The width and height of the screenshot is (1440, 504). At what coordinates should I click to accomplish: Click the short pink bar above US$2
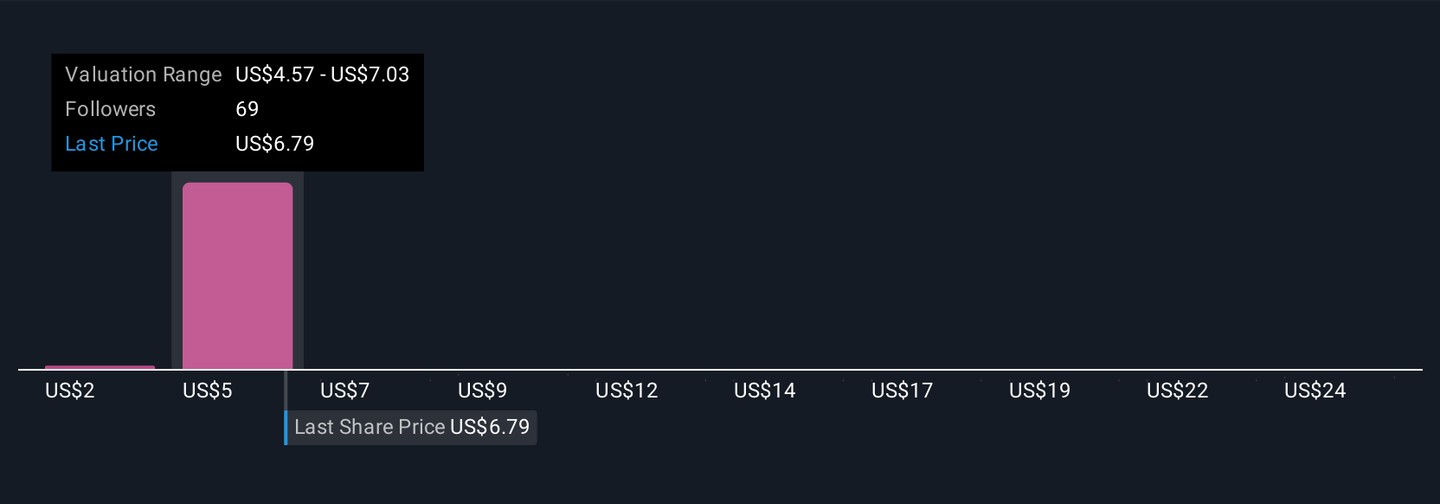pos(100,367)
